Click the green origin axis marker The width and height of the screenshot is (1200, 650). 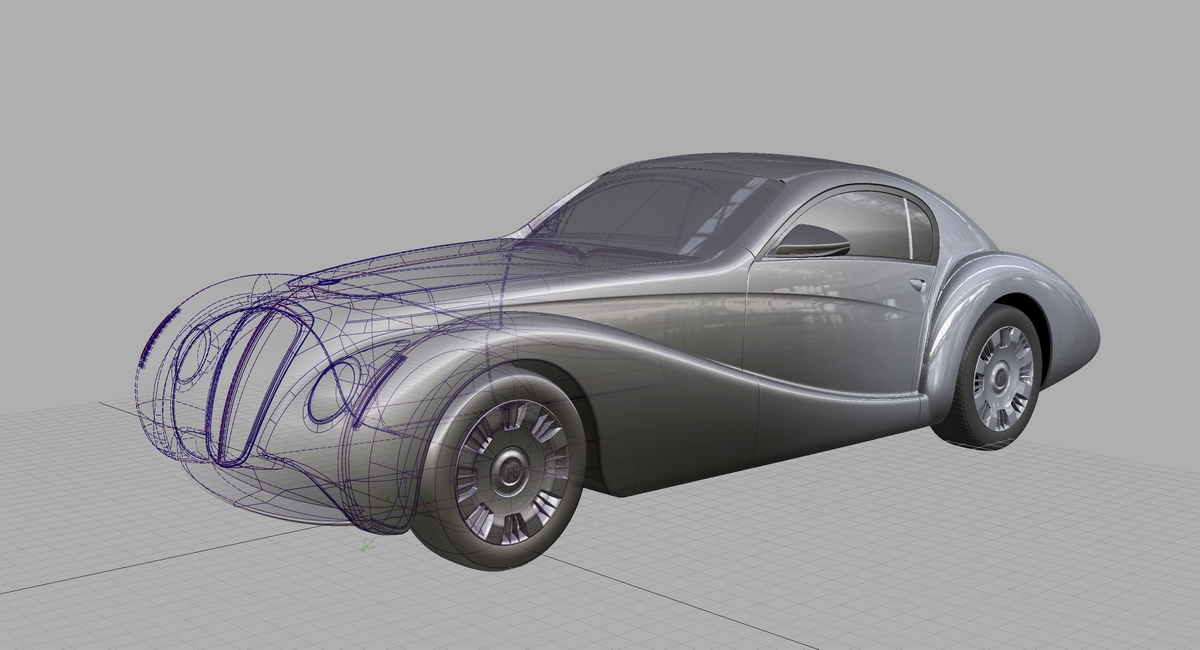[x=366, y=545]
